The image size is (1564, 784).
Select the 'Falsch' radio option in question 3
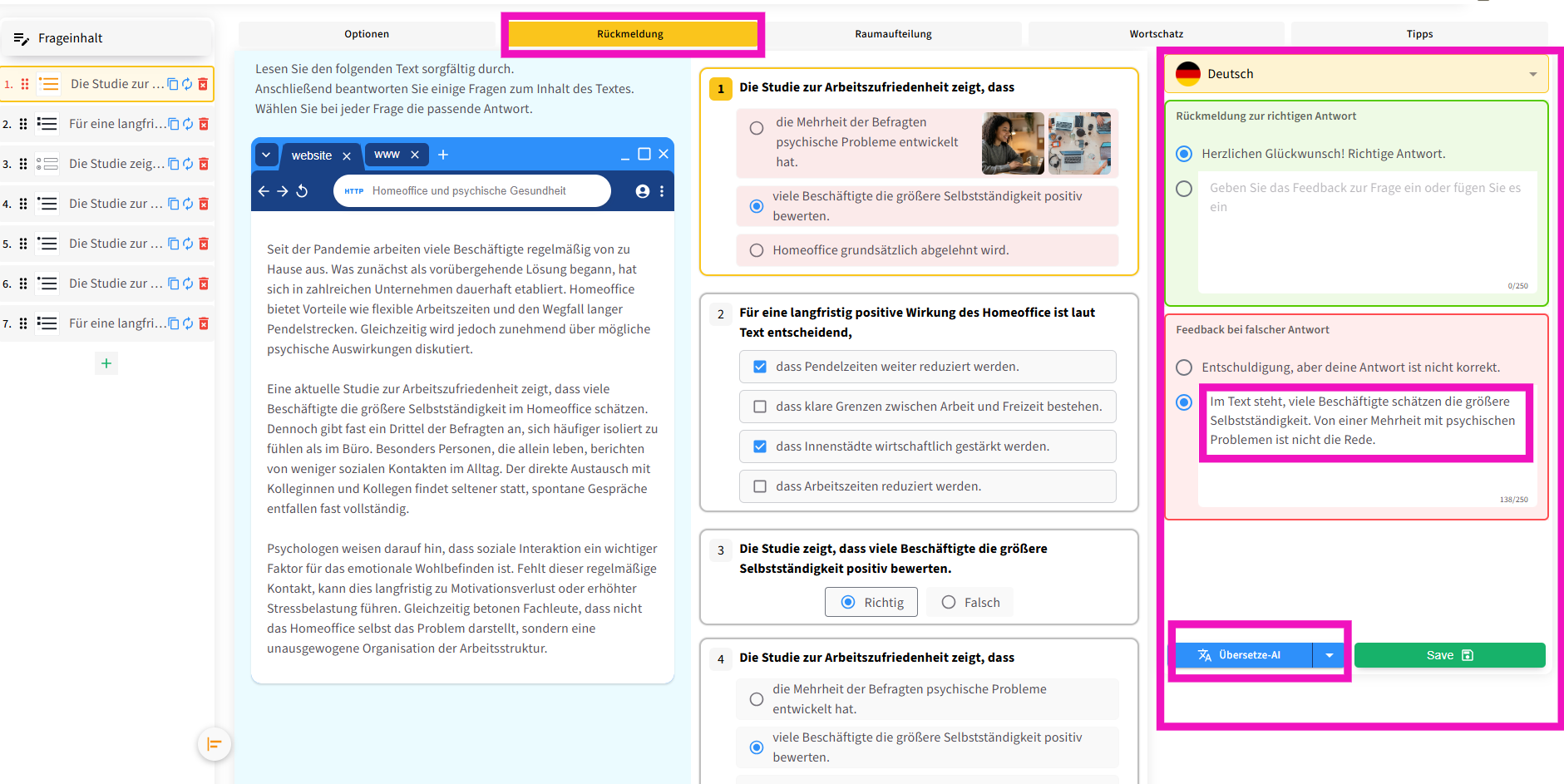click(949, 602)
